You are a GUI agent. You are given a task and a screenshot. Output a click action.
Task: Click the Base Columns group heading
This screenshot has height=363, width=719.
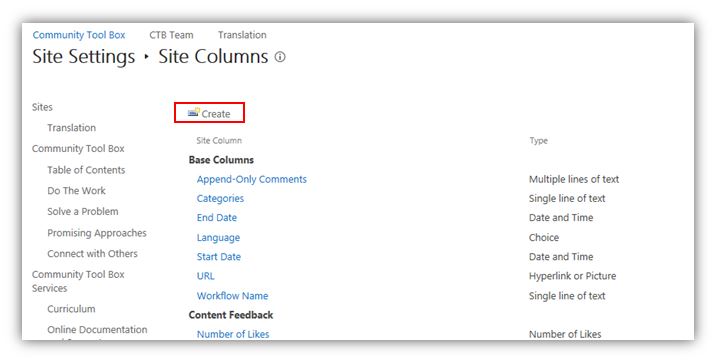[x=221, y=160]
